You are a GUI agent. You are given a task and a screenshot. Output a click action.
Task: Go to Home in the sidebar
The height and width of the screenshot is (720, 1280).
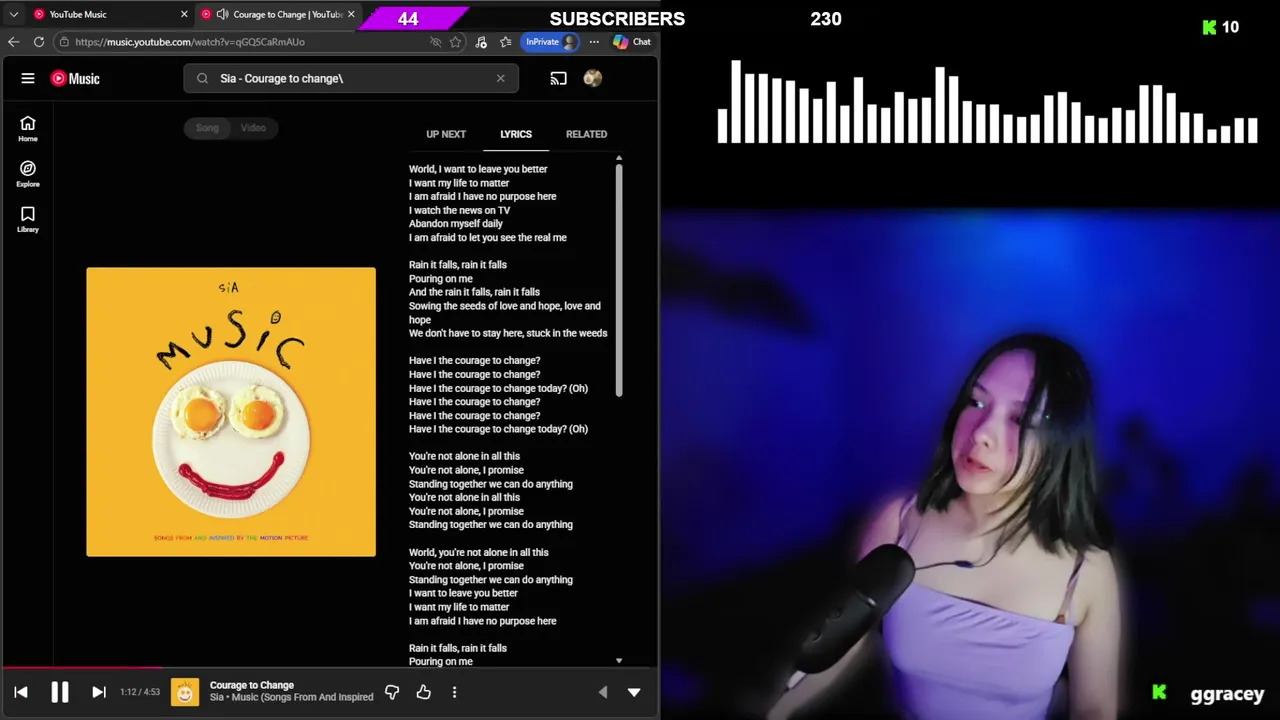pos(28,128)
